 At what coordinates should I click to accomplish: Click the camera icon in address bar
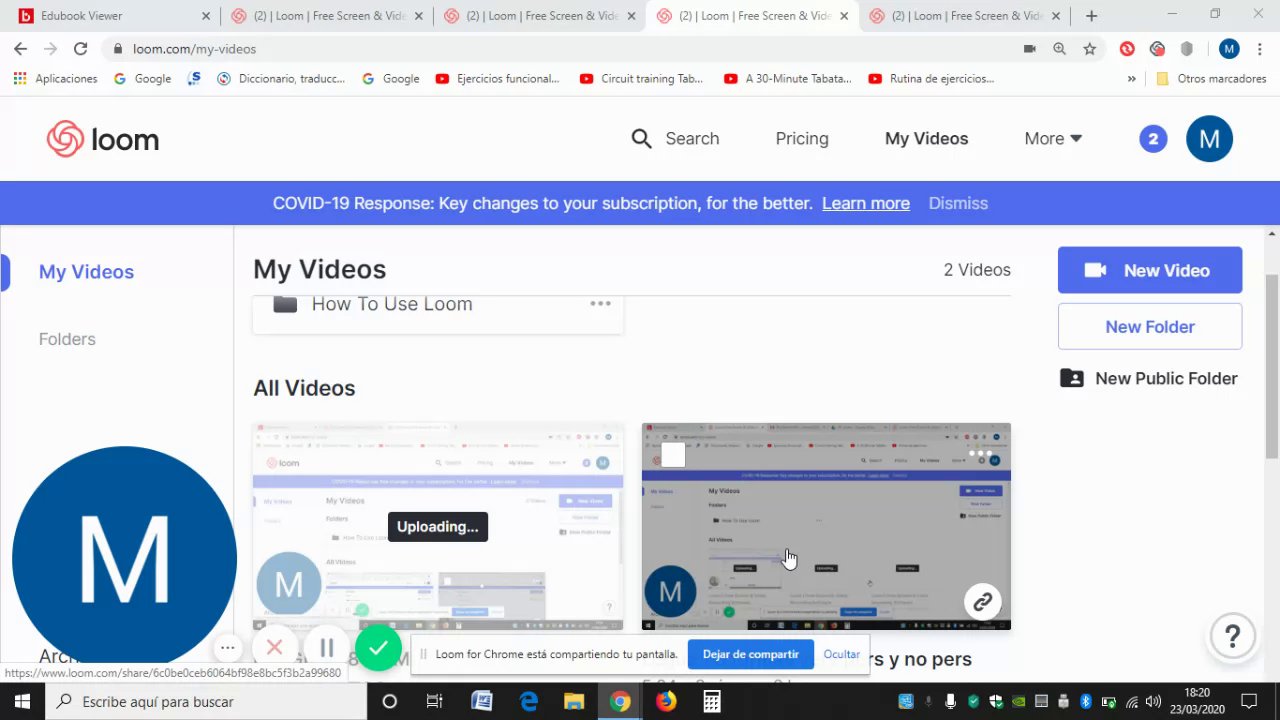[x=1029, y=49]
